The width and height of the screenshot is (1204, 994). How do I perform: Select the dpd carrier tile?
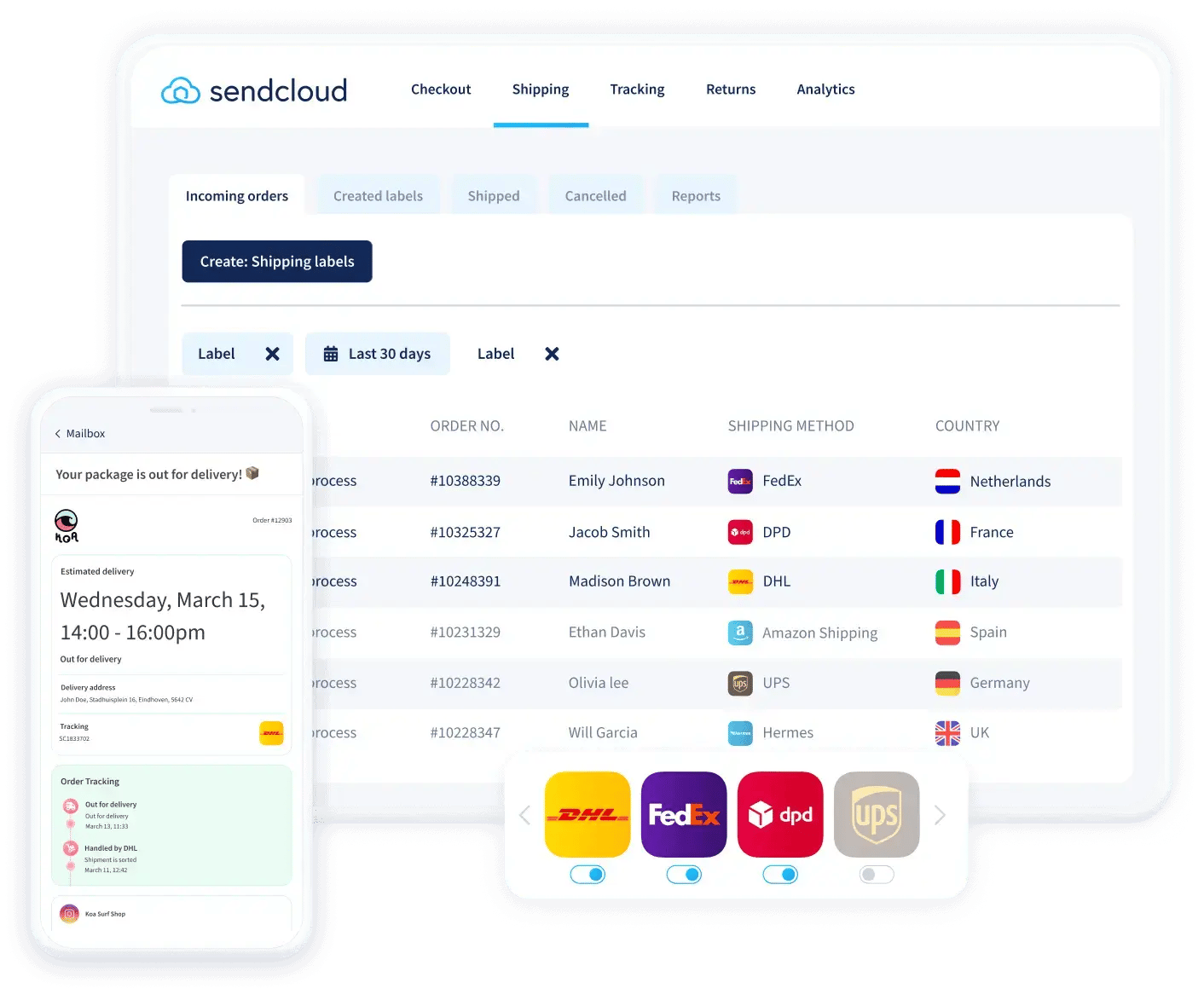pyautogui.click(x=780, y=815)
